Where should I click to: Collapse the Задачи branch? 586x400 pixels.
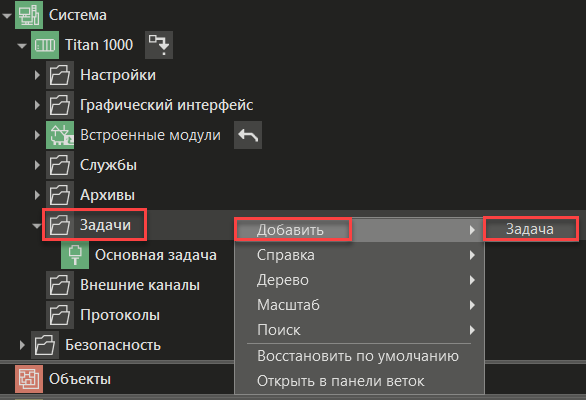[37, 226]
